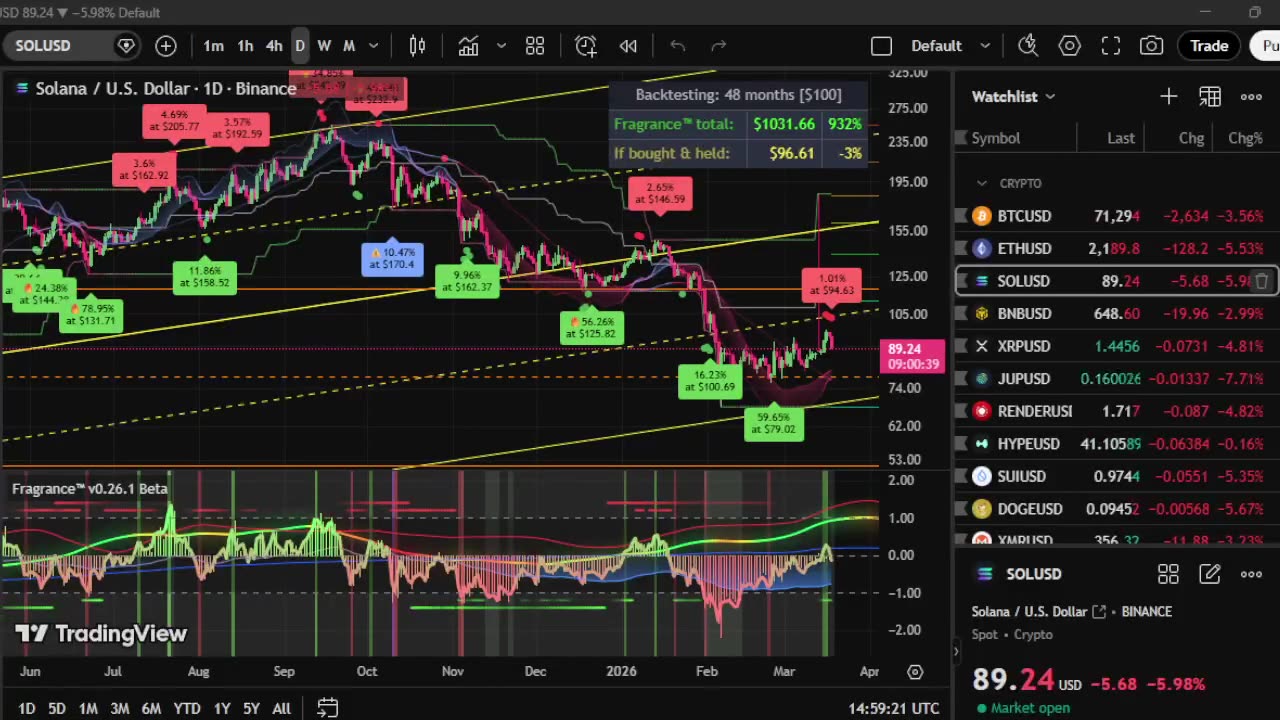This screenshot has height=720, width=1280.
Task: Expand the indicator favorites dropdown arrow
Action: pos(501,46)
